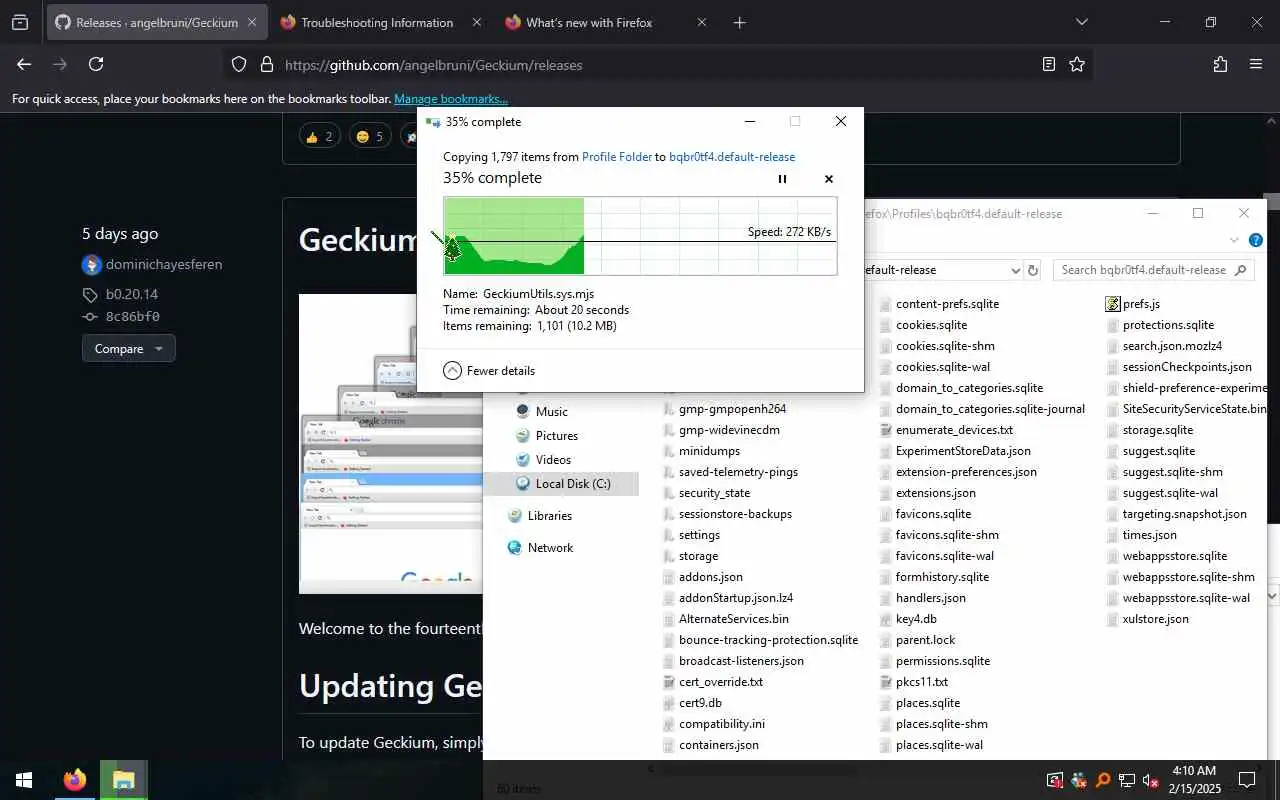Open the Compare dropdown
Screen dimensions: 1280x800
(129, 348)
